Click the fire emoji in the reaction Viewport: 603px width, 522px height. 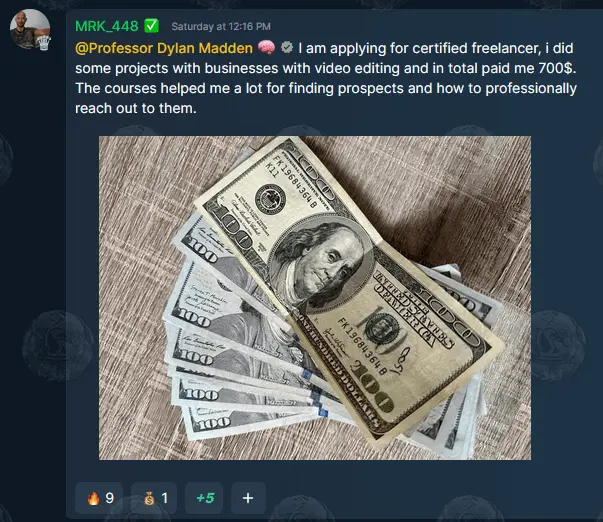pyautogui.click(x=93, y=498)
